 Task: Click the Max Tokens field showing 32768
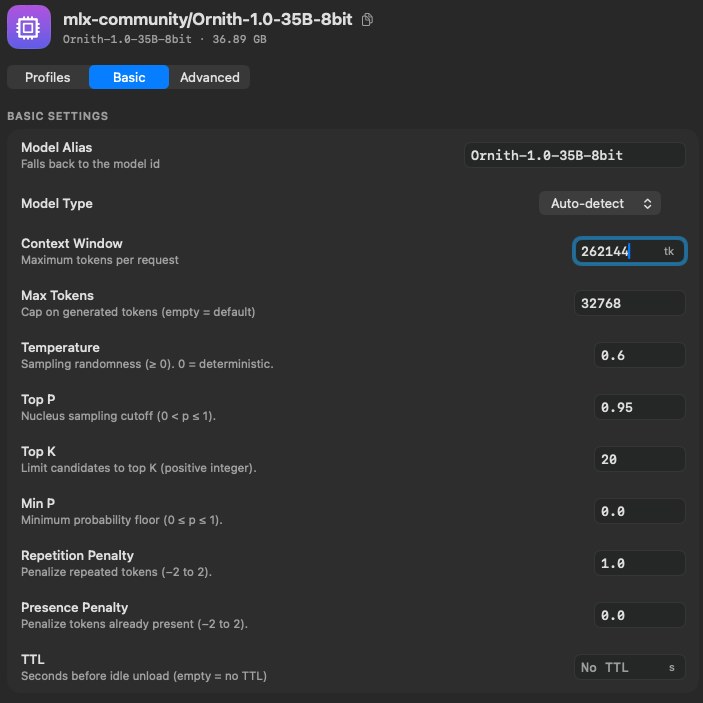pyautogui.click(x=629, y=304)
